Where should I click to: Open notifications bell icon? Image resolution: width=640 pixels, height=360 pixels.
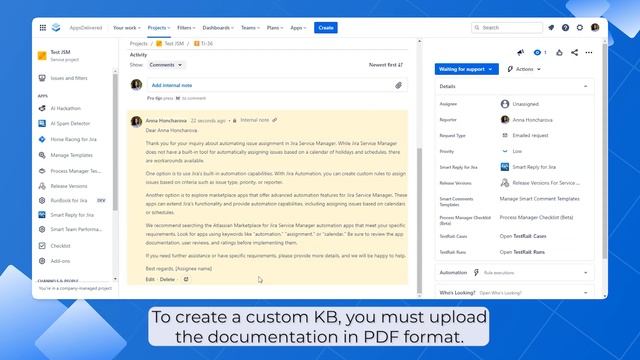(x=551, y=28)
